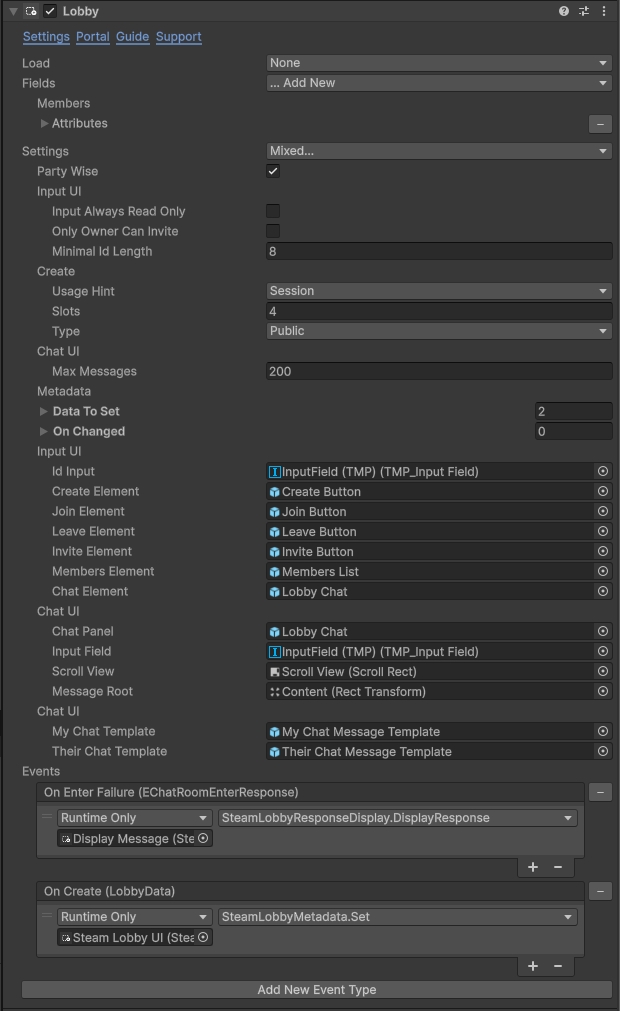Open the Lobby three-dot options menu
620x1011 pixels.
coord(604,11)
